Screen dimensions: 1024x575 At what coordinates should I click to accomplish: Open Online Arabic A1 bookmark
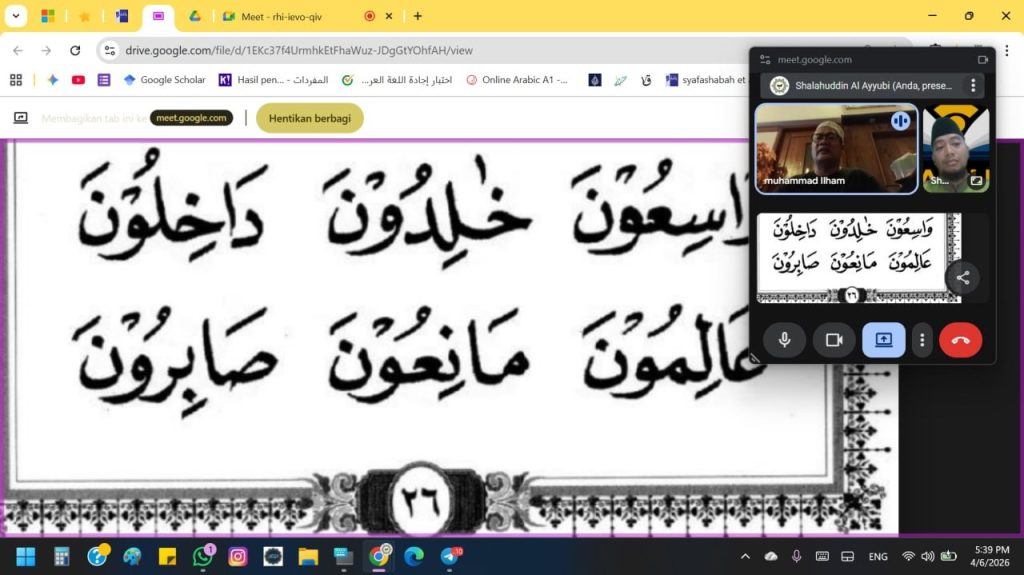[517, 80]
